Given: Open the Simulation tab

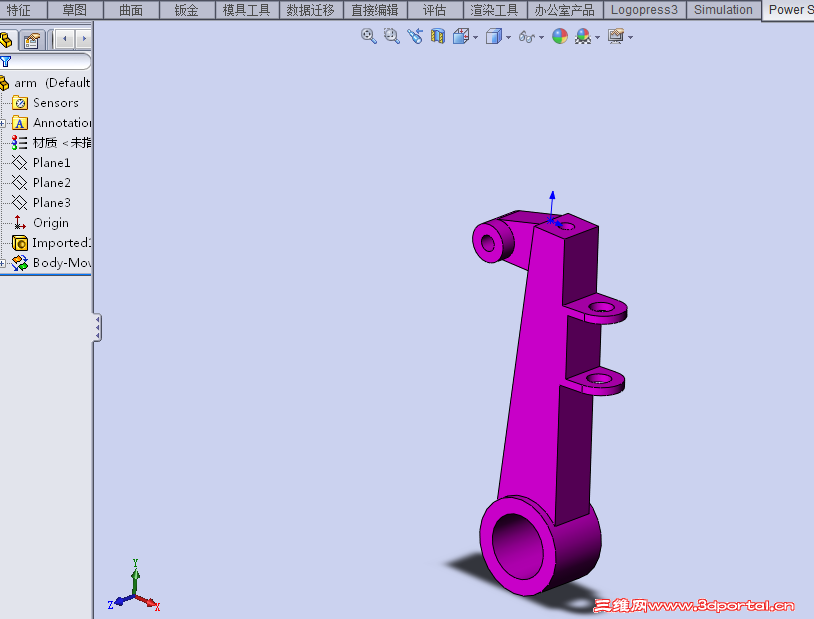Looking at the screenshot, I should (724, 10).
